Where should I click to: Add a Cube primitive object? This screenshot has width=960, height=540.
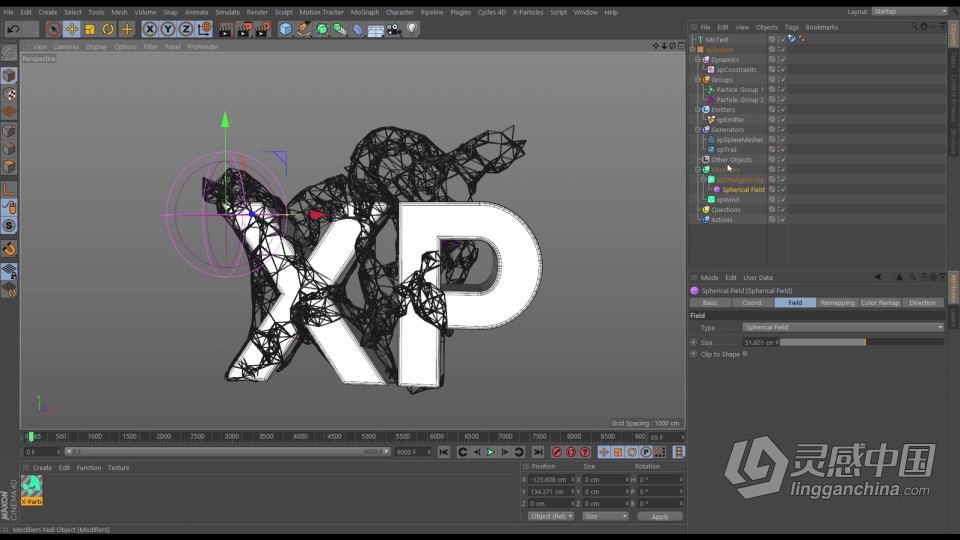(285, 29)
